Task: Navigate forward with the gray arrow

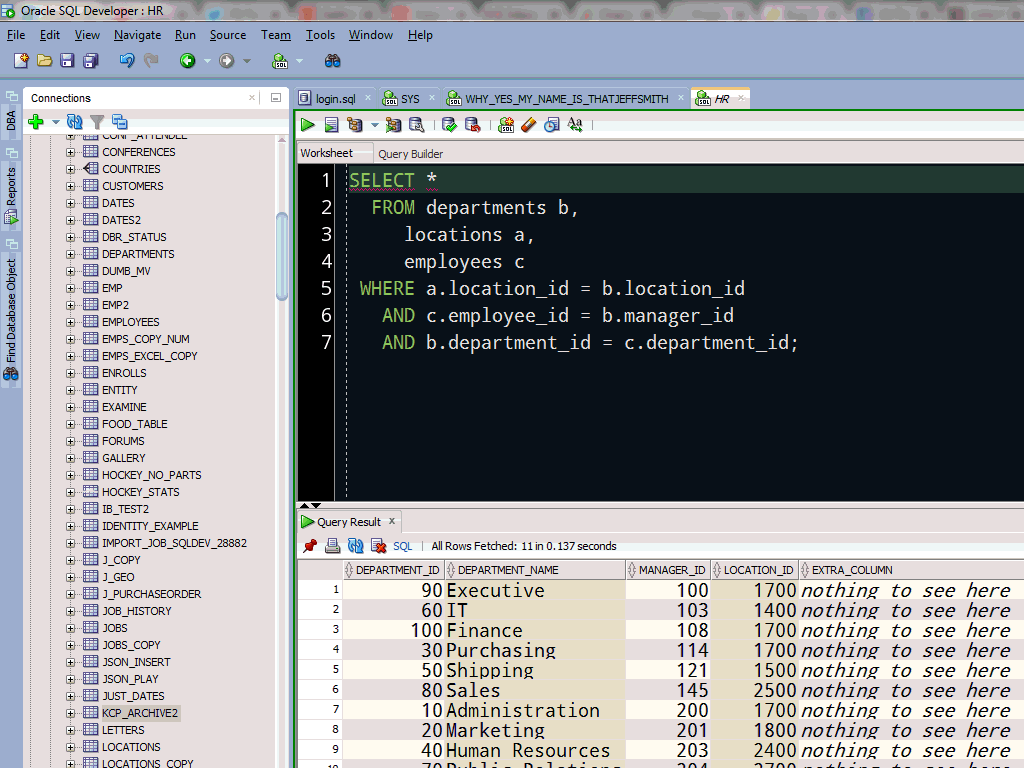Action: point(226,61)
